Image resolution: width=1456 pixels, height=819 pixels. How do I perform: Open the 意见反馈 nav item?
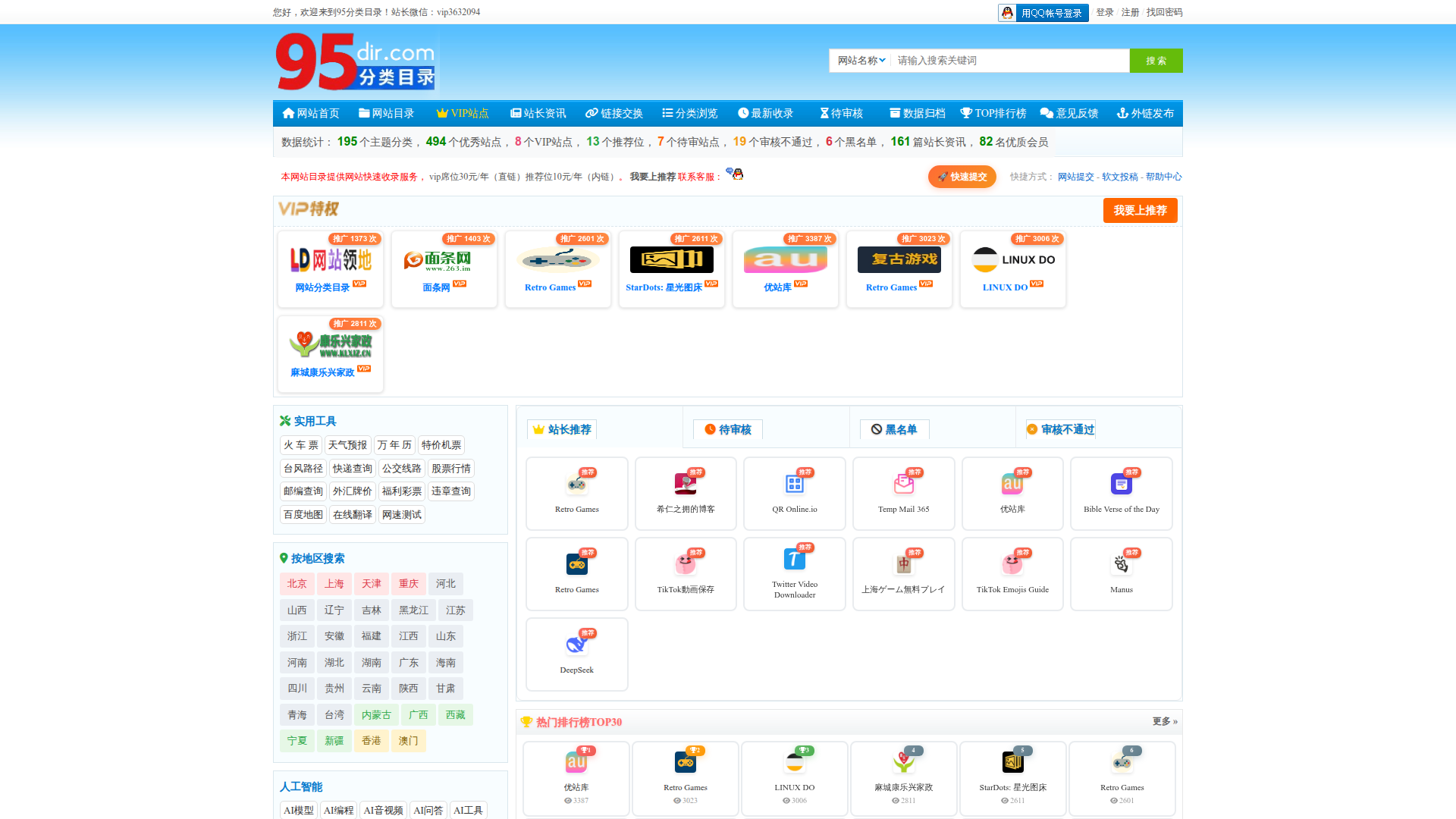(1069, 113)
